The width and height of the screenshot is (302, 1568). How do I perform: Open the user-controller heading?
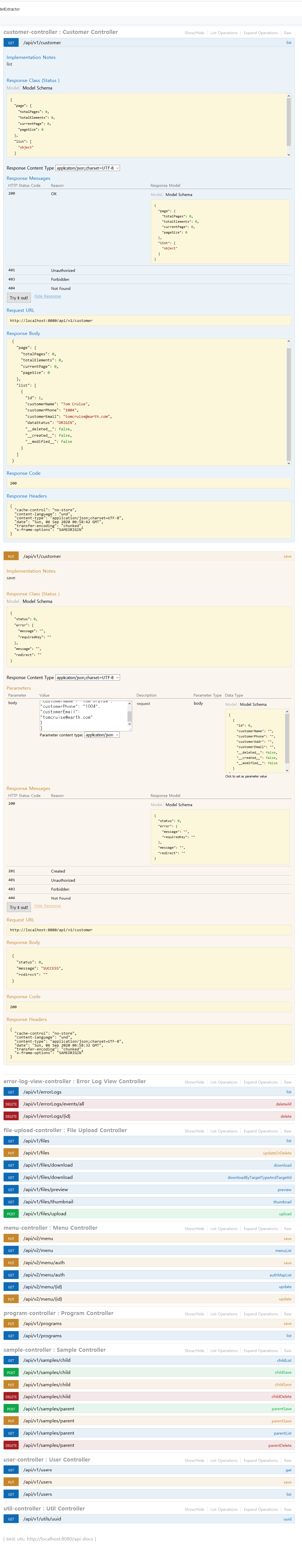(47, 1459)
